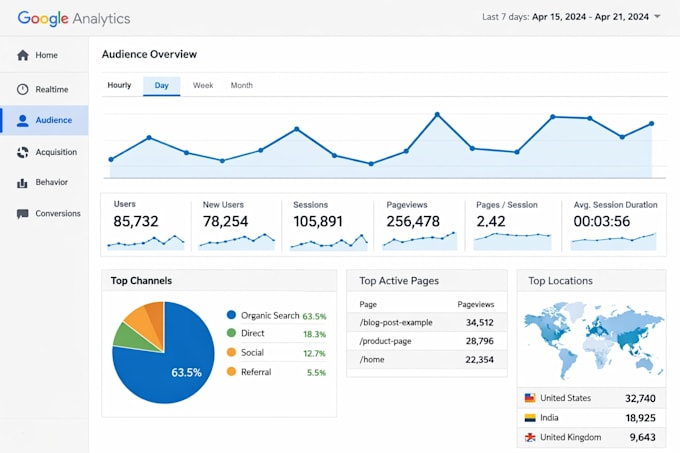This screenshot has width=680, height=453.
Task: Open Acquisition section
Action: [x=44, y=152]
